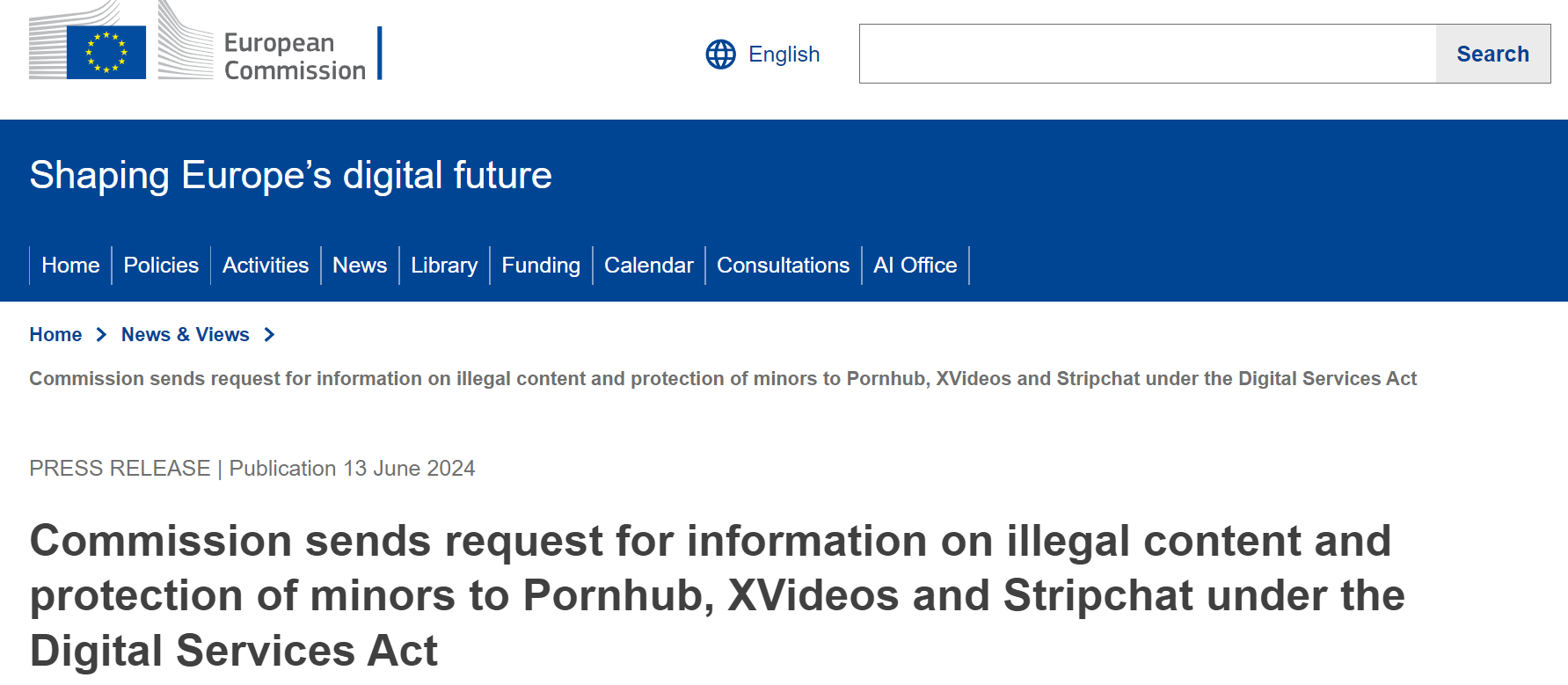The height and width of the screenshot is (685, 1568).
Task: Click the globe language icon
Action: tap(720, 55)
